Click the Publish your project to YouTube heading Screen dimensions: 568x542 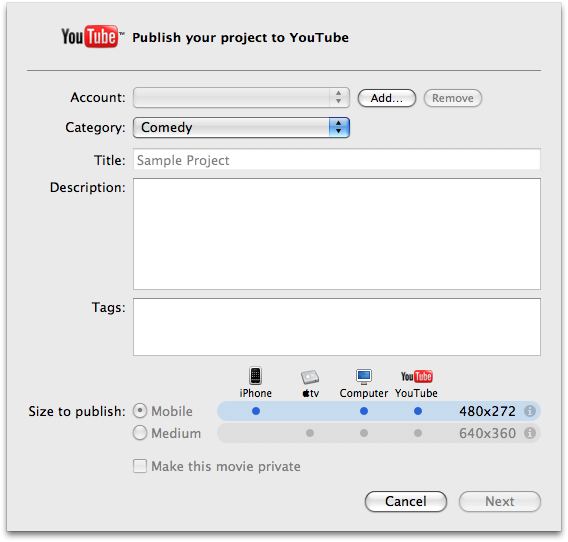(240, 38)
